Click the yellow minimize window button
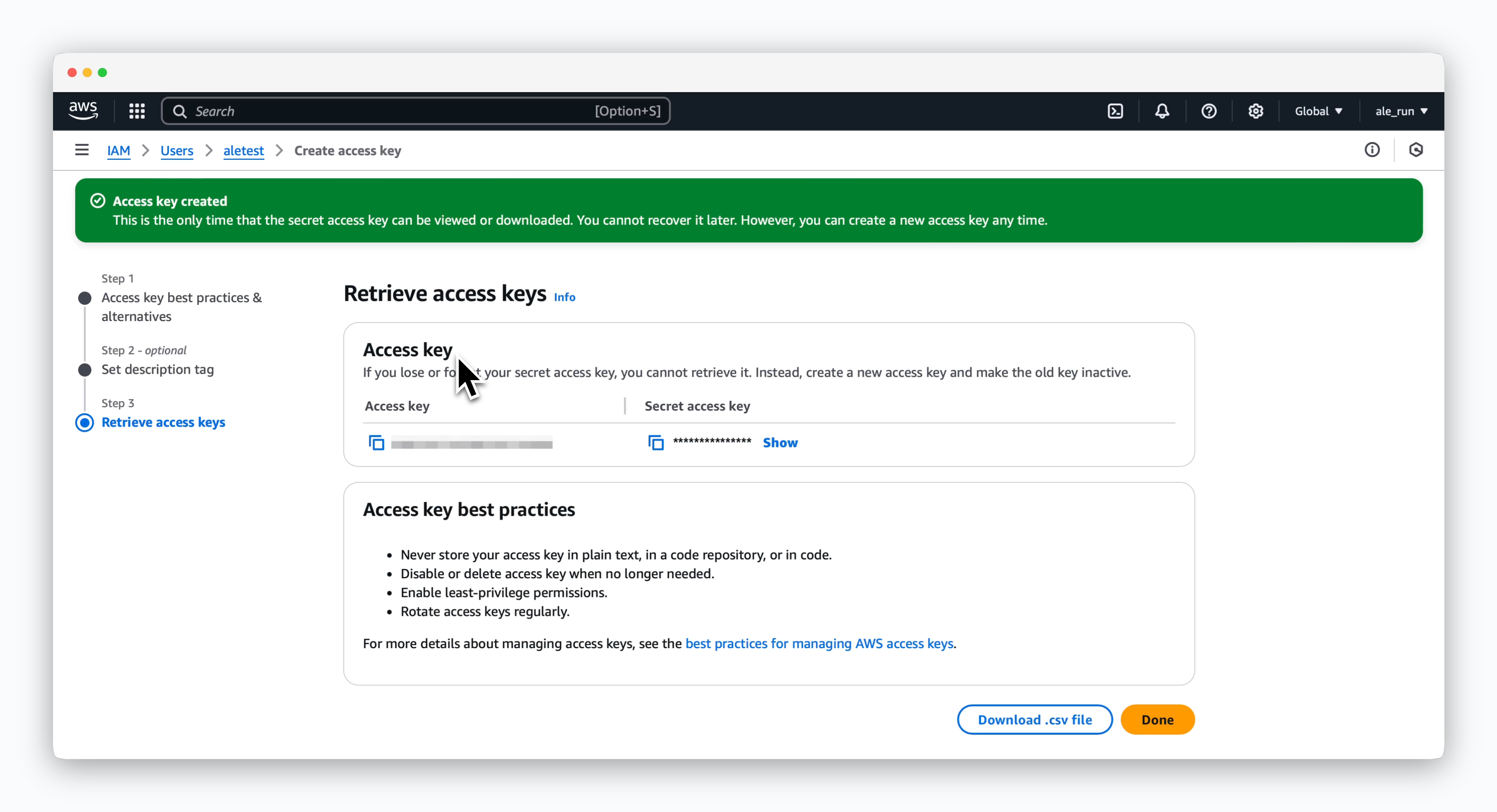The width and height of the screenshot is (1497, 812). 87,73
